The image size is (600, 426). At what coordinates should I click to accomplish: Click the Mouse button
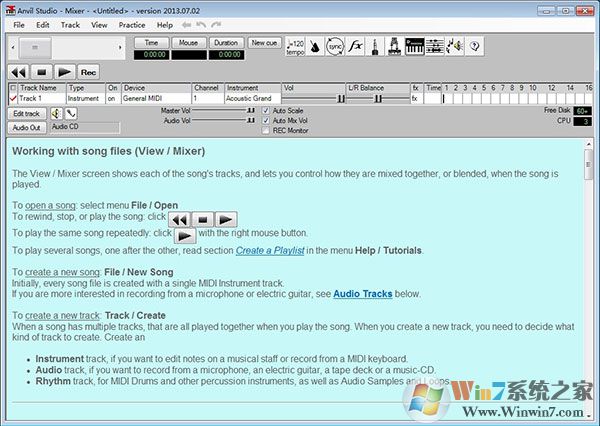189,43
